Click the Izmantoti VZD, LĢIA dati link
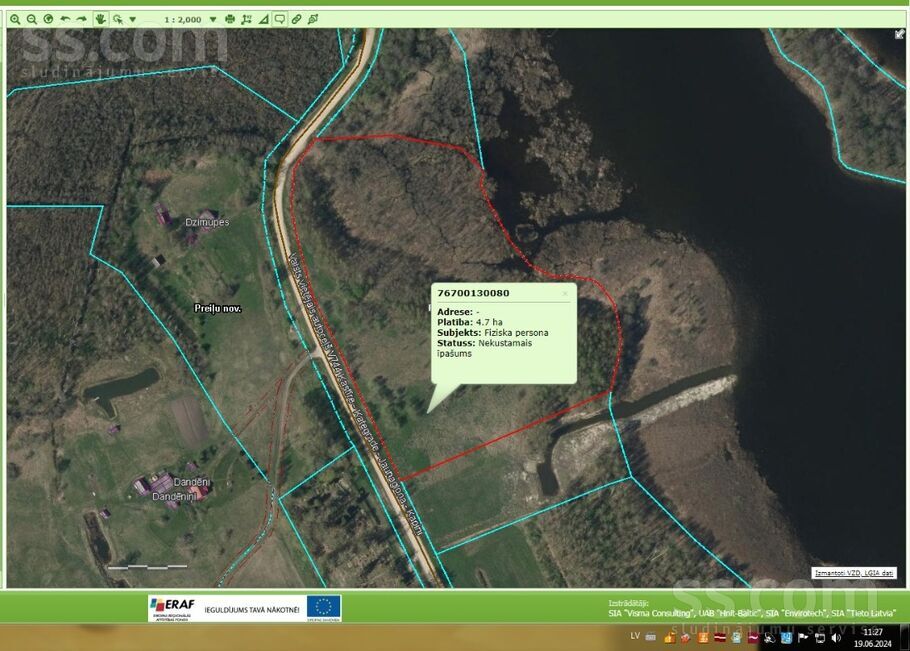The image size is (910, 651). click(853, 573)
